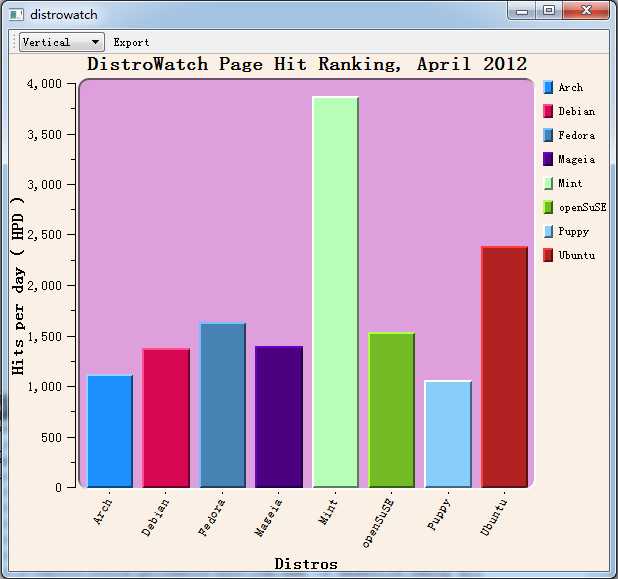The height and width of the screenshot is (579, 618).
Task: Close the distrowatch window
Action: [586, 10]
